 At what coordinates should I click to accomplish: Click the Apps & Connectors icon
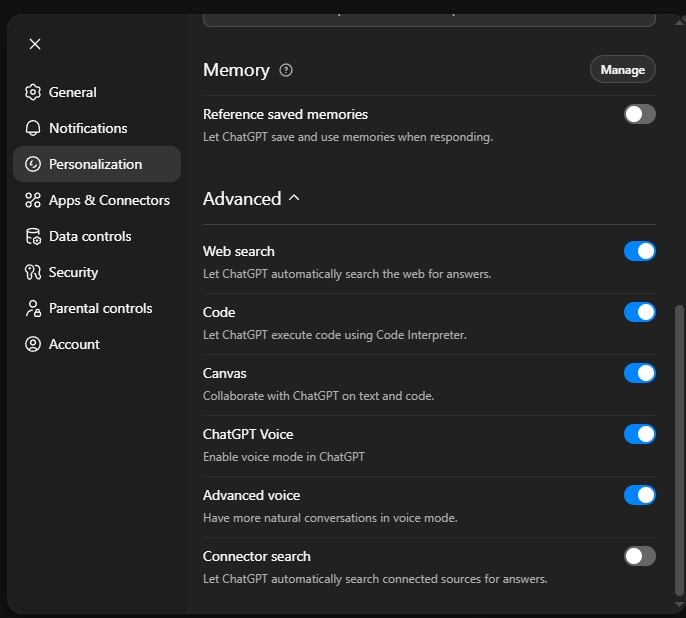tap(33, 200)
